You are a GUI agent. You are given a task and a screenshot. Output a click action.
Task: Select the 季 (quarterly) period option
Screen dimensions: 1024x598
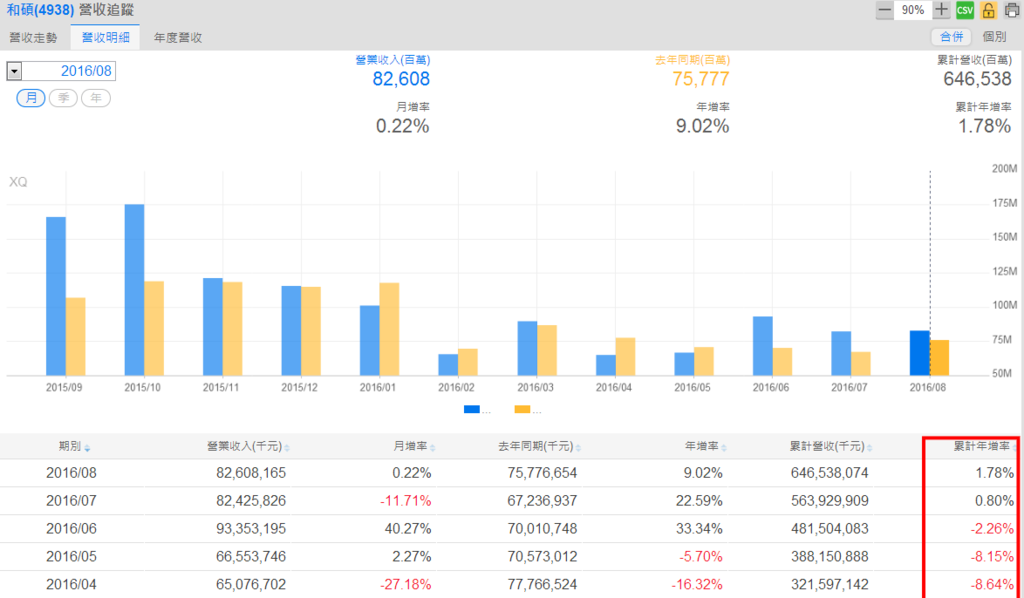[63, 98]
